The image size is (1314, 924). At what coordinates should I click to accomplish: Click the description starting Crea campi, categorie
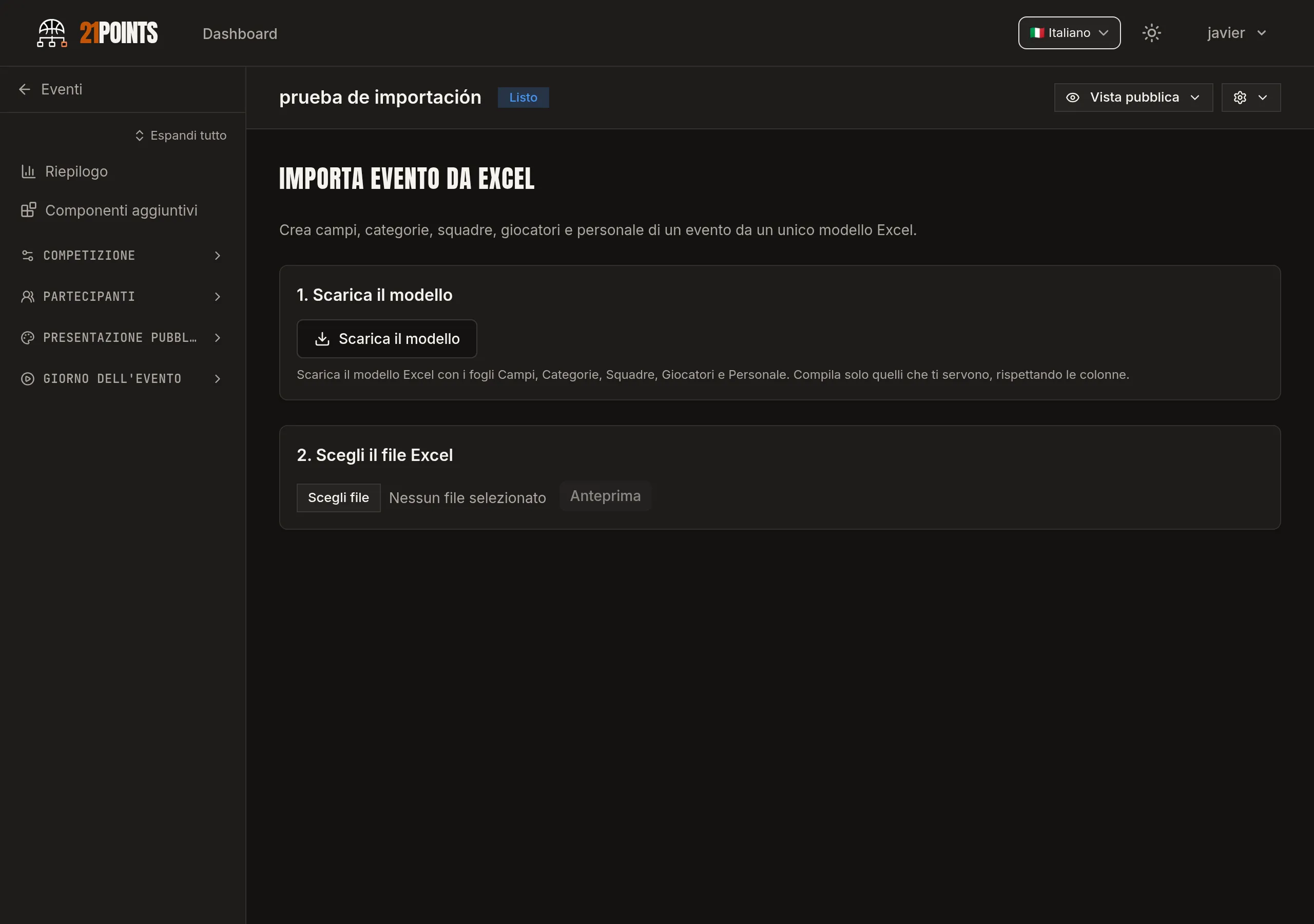point(598,230)
